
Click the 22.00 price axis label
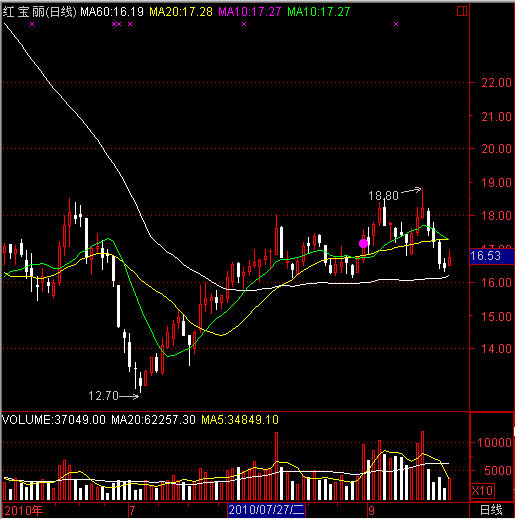(496, 83)
